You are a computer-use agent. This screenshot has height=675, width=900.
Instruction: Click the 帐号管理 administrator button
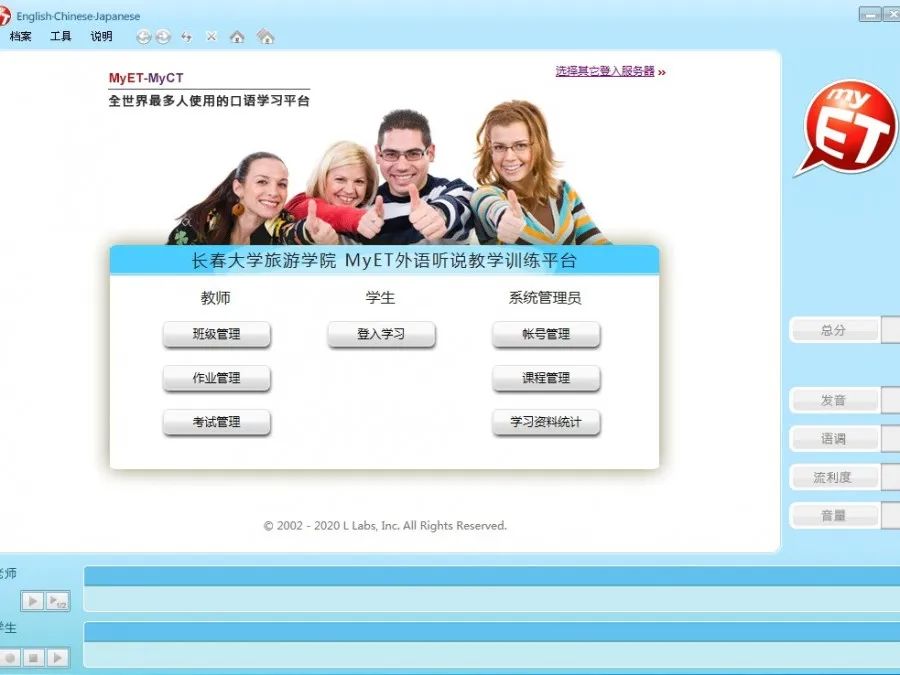coord(545,335)
